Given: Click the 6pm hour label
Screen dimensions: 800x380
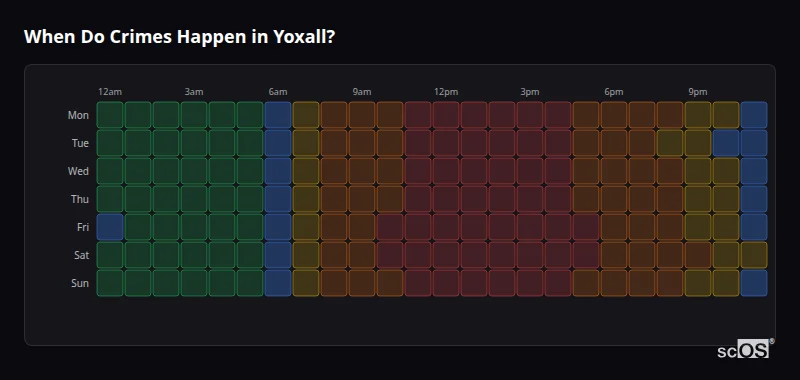Looking at the screenshot, I should click(x=614, y=92).
